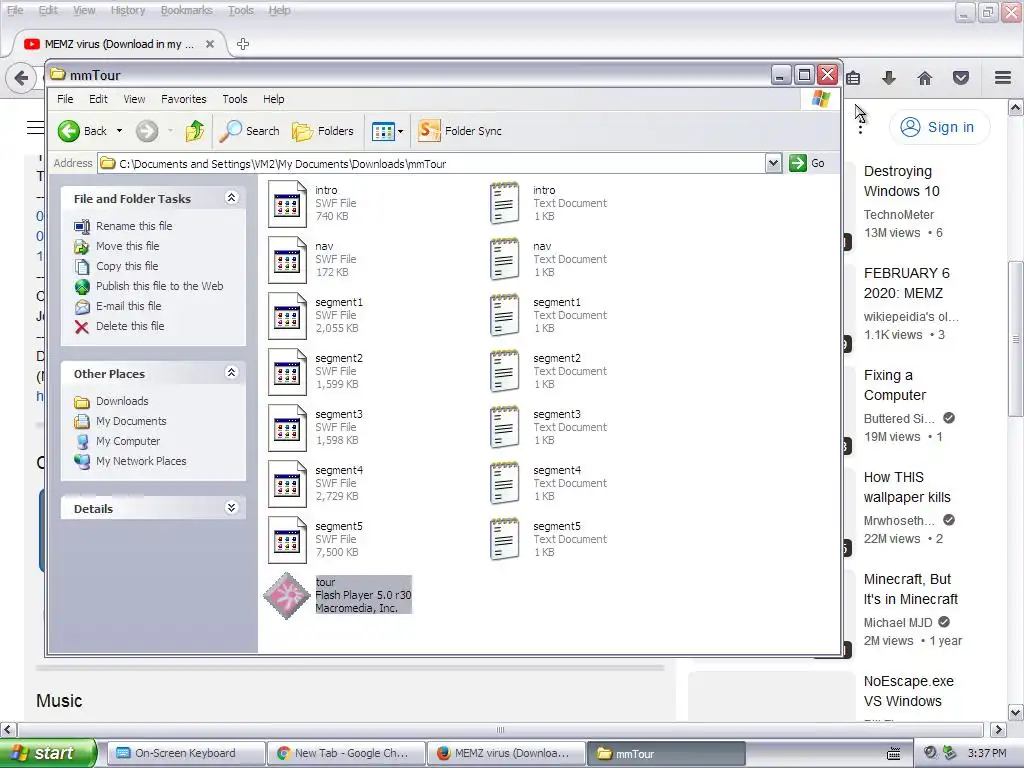Select the nav text document icon
The width and height of the screenshot is (1024, 768).
click(505, 260)
